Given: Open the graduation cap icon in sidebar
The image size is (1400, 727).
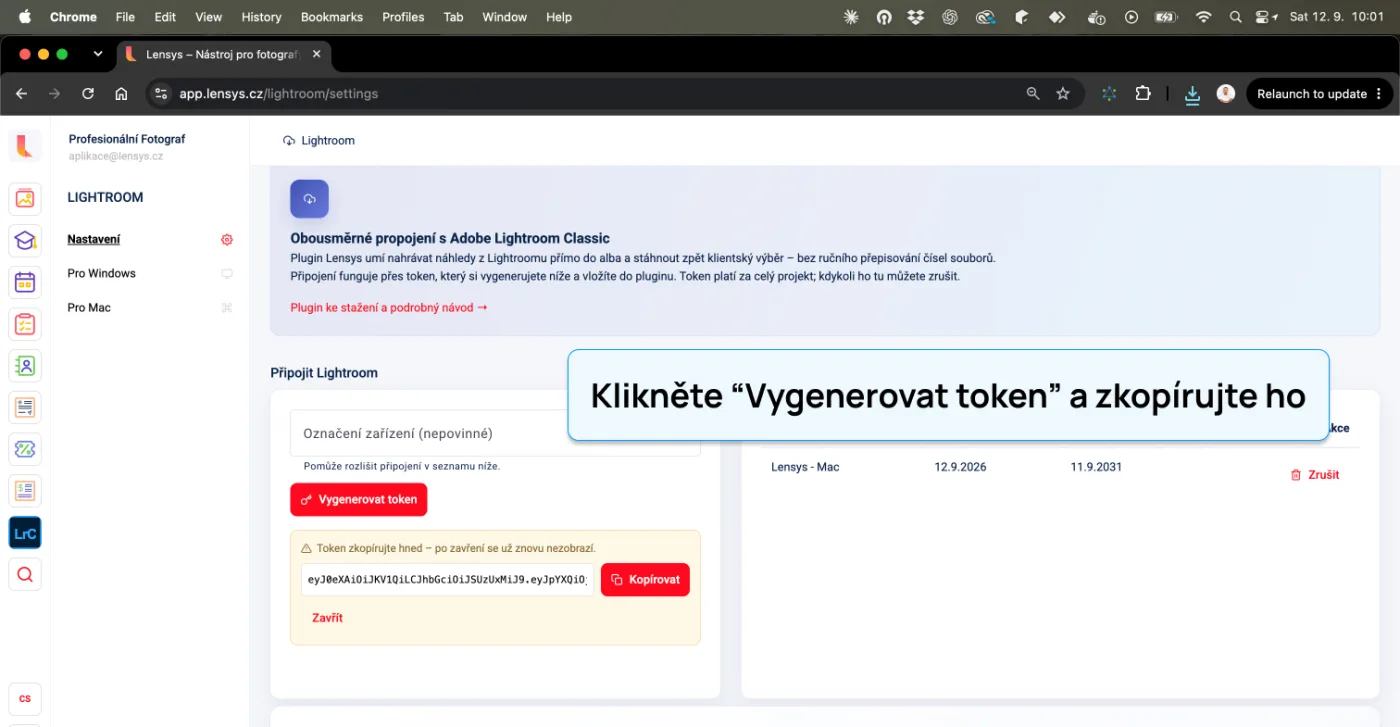Looking at the screenshot, I should (25, 240).
